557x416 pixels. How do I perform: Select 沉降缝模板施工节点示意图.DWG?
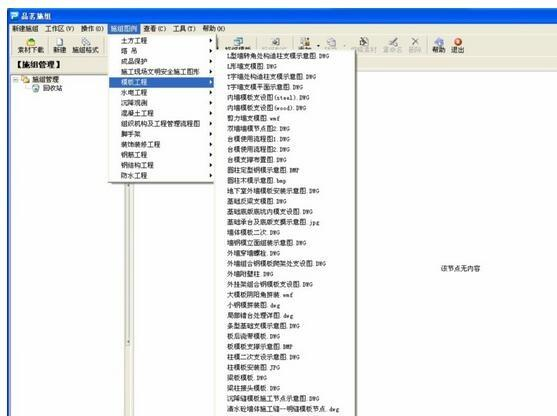[273, 399]
